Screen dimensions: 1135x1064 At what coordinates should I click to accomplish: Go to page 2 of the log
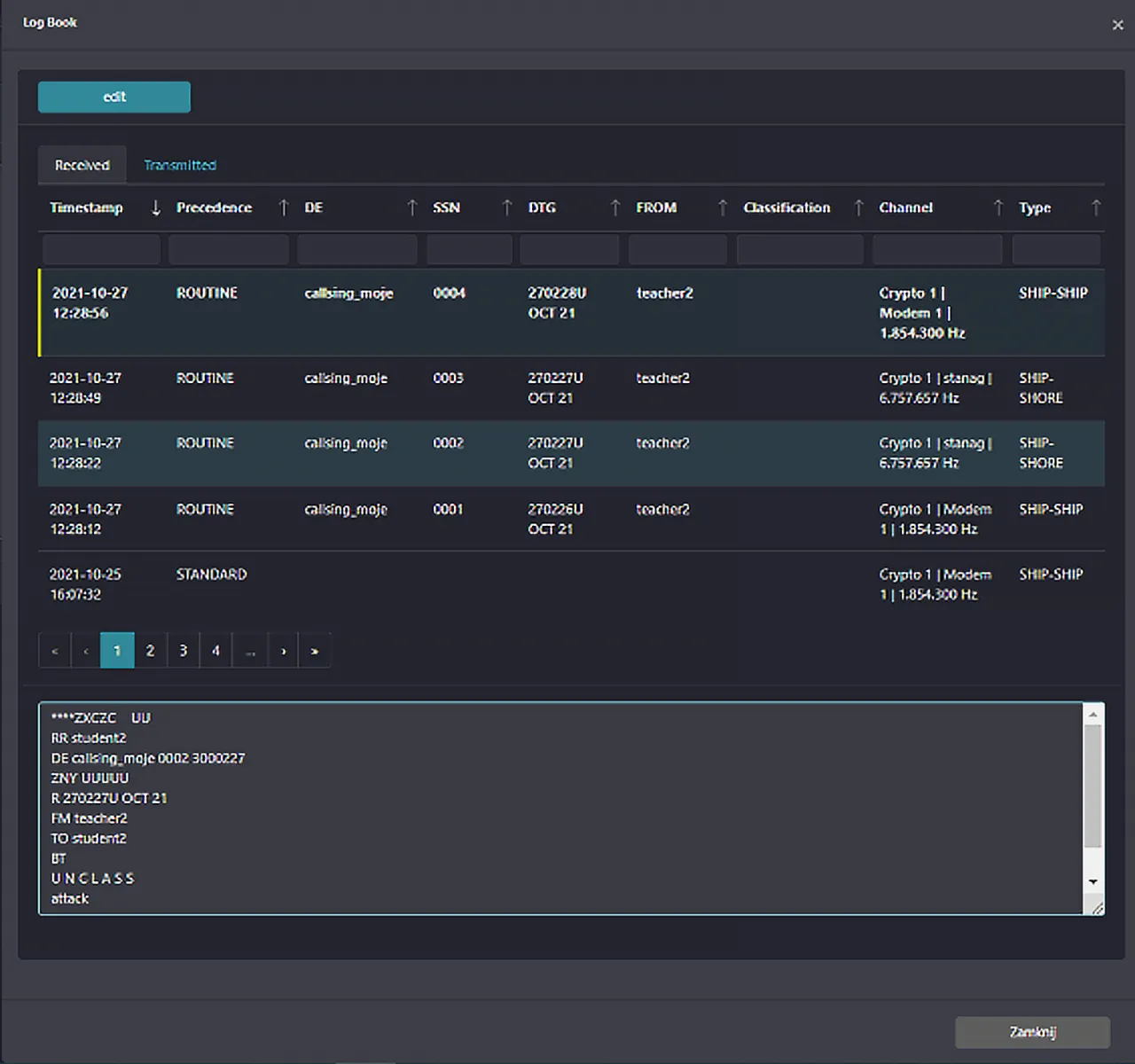pos(150,651)
